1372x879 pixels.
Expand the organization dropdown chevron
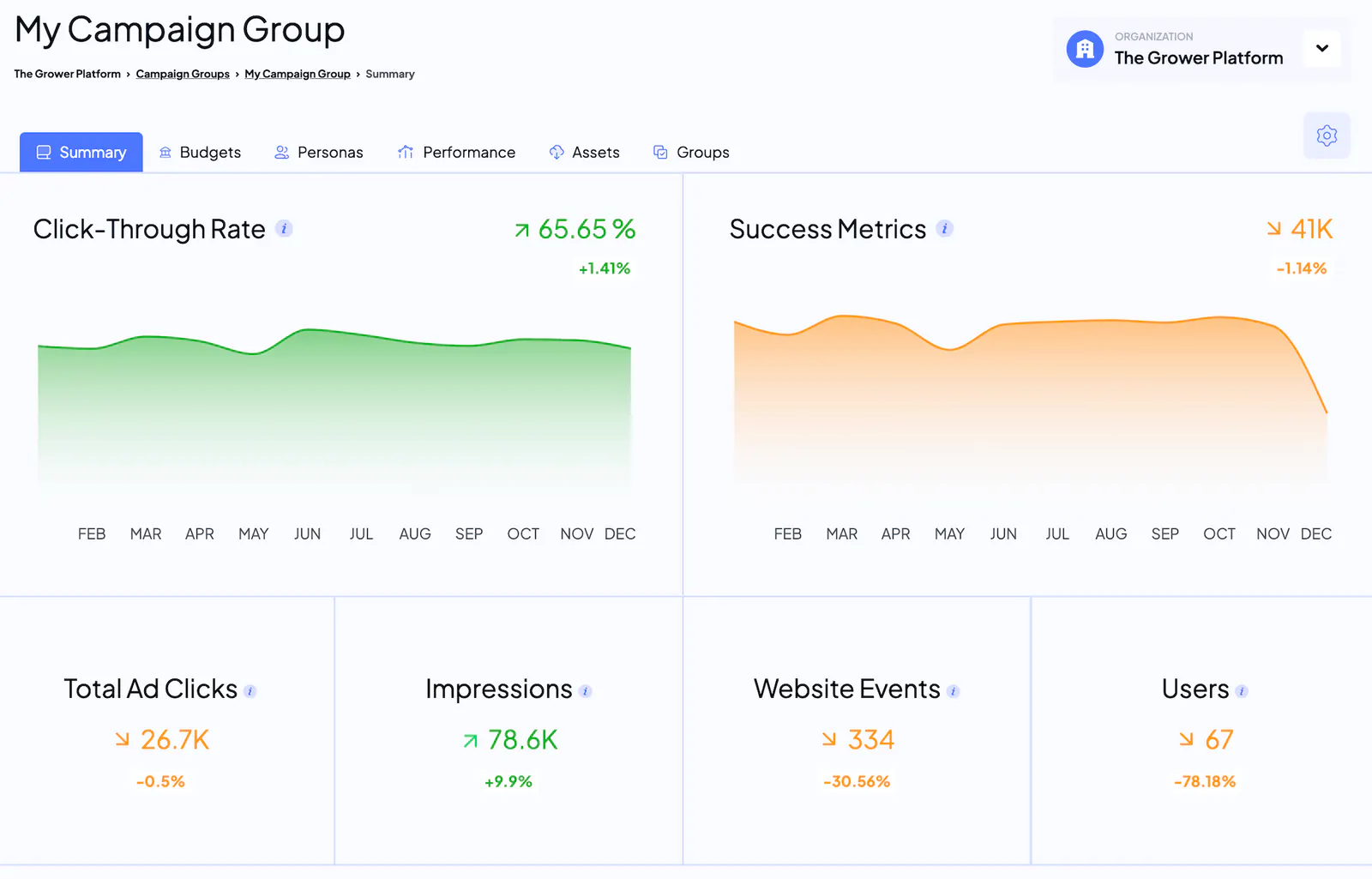1322,48
